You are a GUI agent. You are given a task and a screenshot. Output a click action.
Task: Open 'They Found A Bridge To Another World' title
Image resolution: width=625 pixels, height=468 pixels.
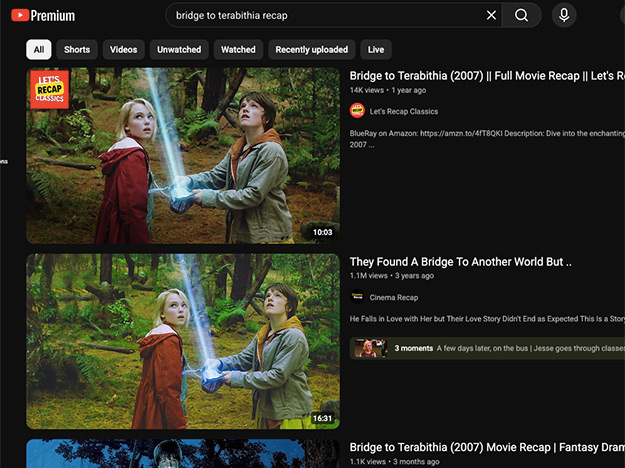coord(460,261)
